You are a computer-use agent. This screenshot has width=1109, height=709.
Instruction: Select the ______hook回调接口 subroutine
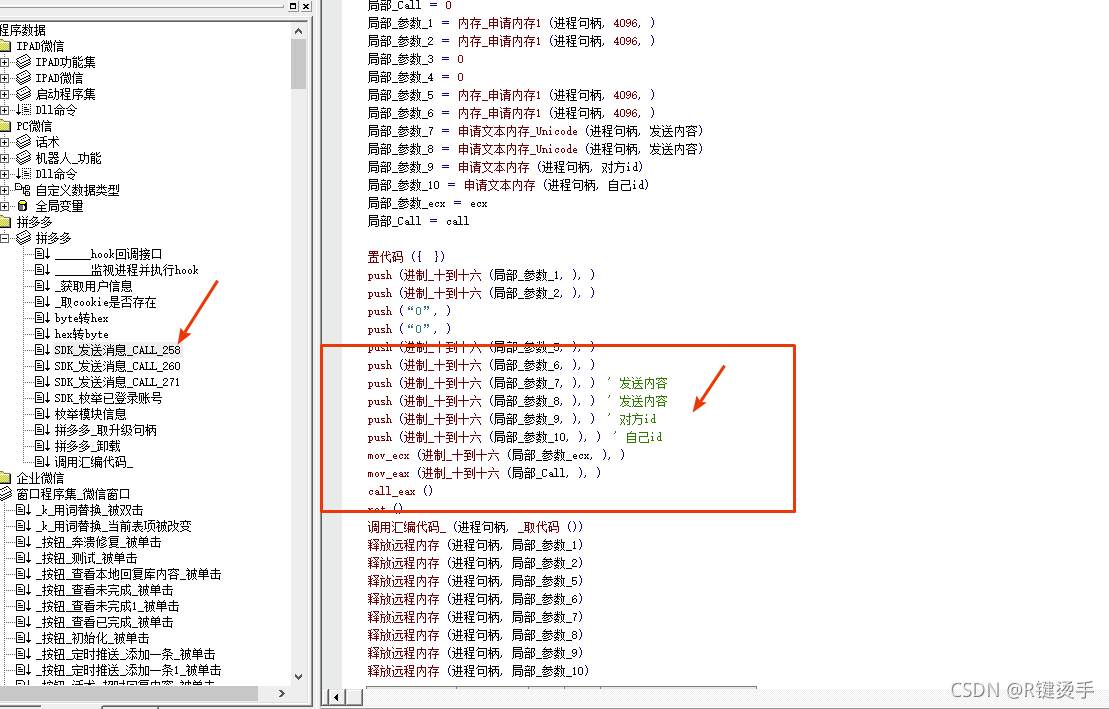(x=108, y=254)
